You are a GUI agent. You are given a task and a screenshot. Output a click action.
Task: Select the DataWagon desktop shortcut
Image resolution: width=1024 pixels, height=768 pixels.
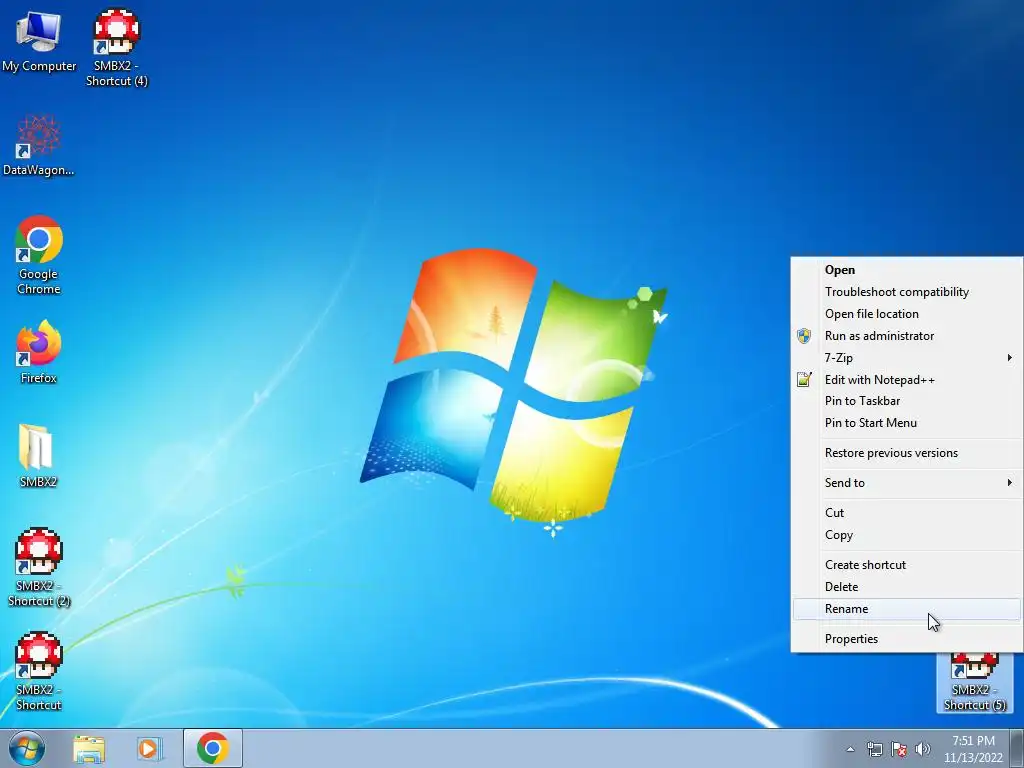(39, 146)
